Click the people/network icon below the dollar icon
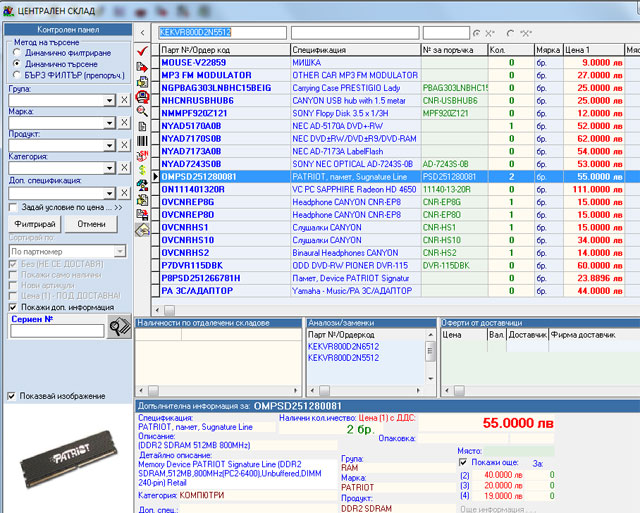The height and width of the screenshot is (513, 640). (142, 185)
